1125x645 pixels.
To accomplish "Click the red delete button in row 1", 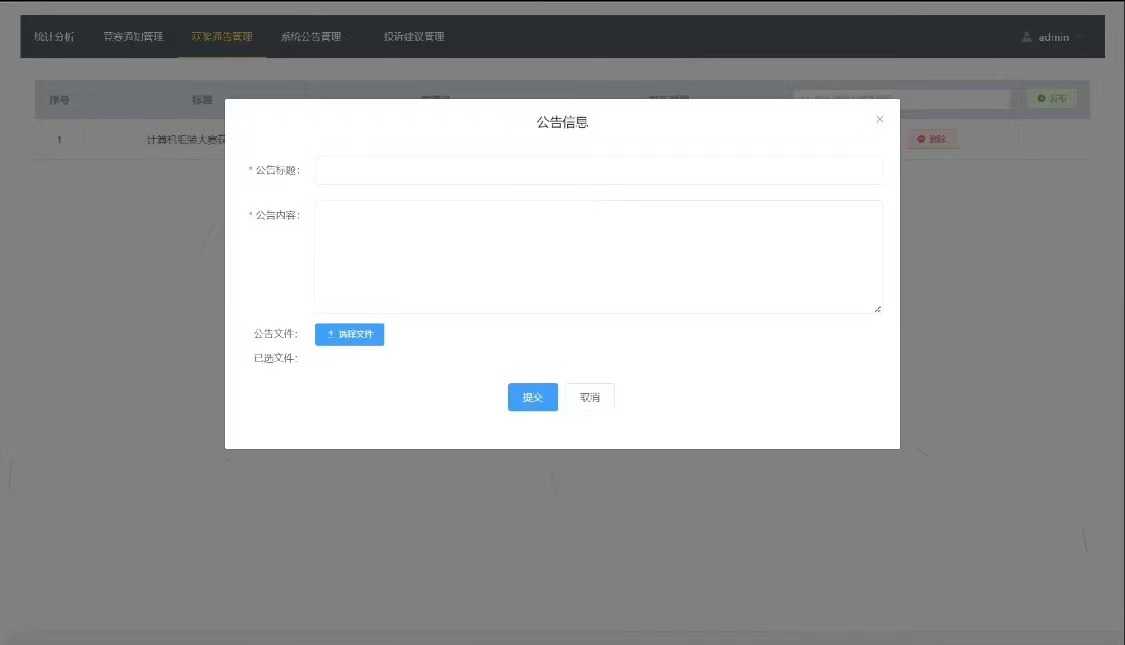I will tap(931, 139).
